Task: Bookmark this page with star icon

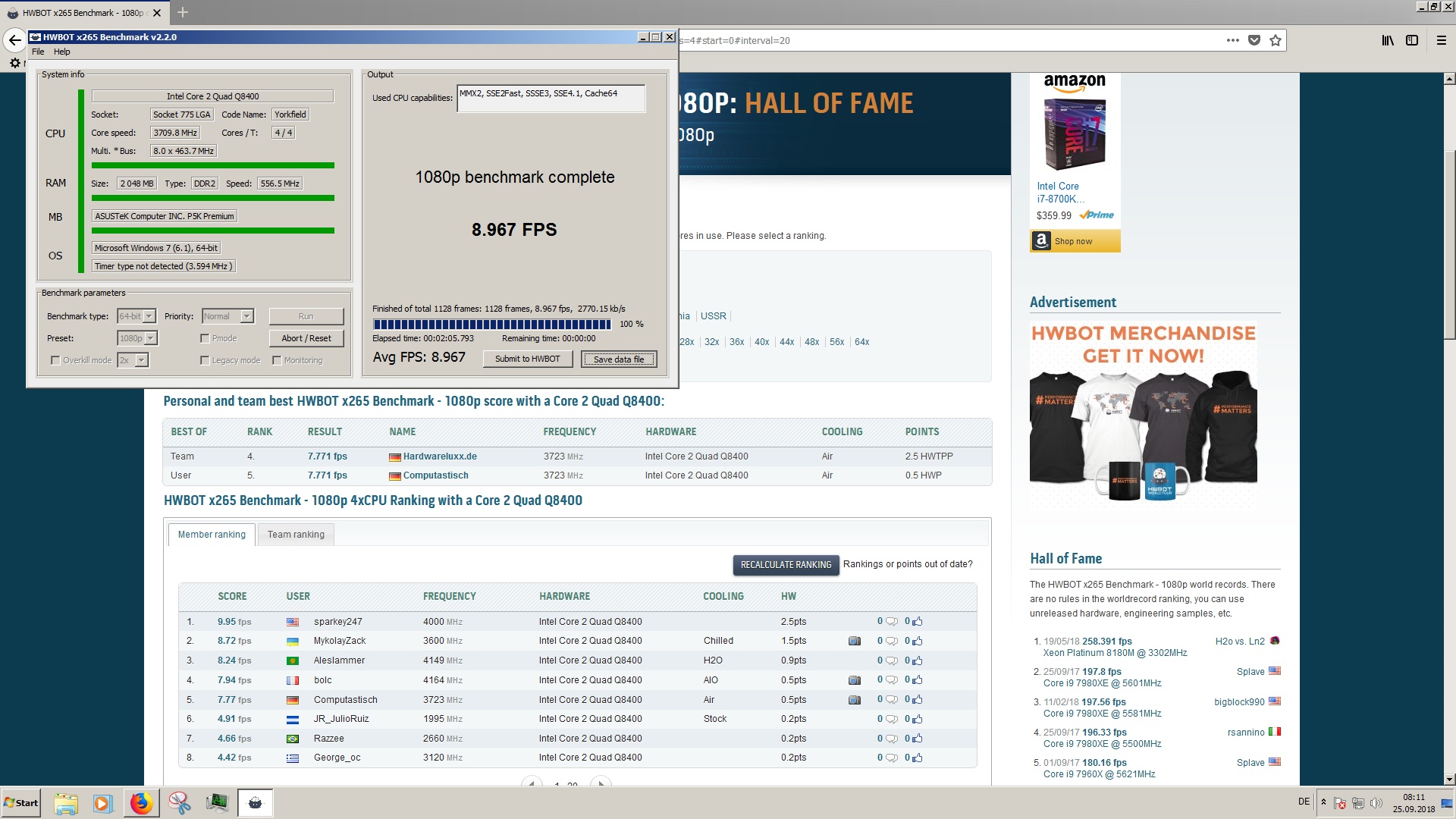Action: [1276, 40]
